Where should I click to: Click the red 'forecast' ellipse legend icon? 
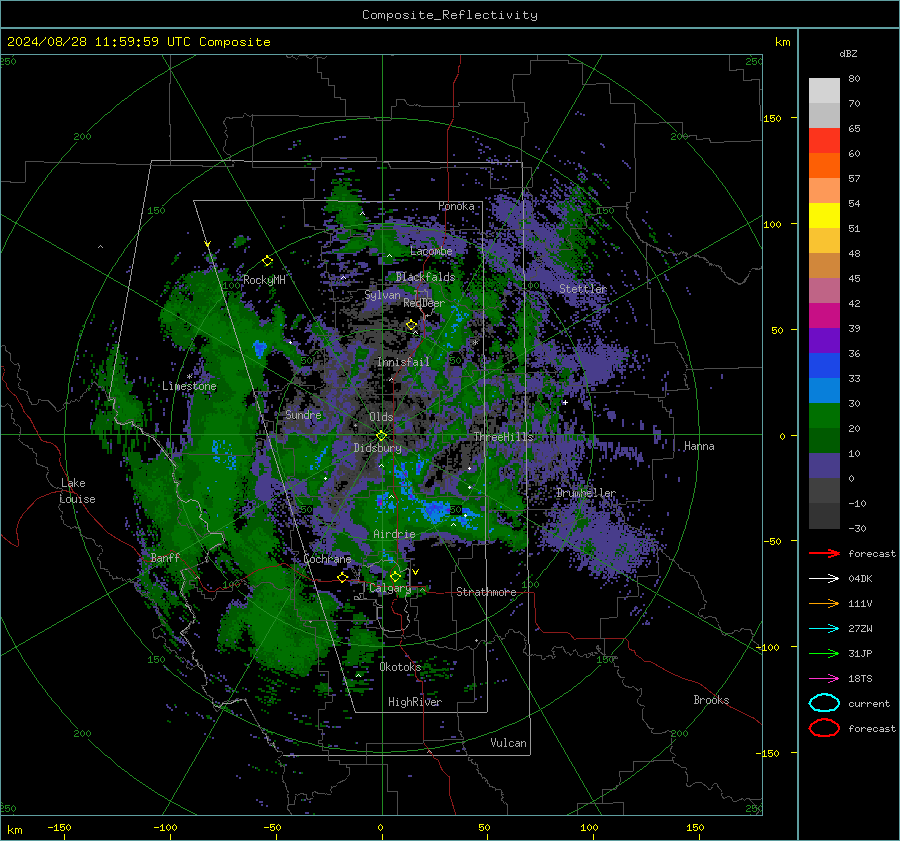click(x=824, y=728)
